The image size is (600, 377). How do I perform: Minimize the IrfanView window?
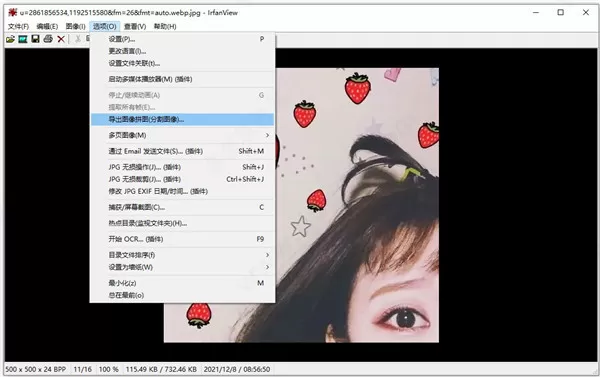click(x=536, y=13)
